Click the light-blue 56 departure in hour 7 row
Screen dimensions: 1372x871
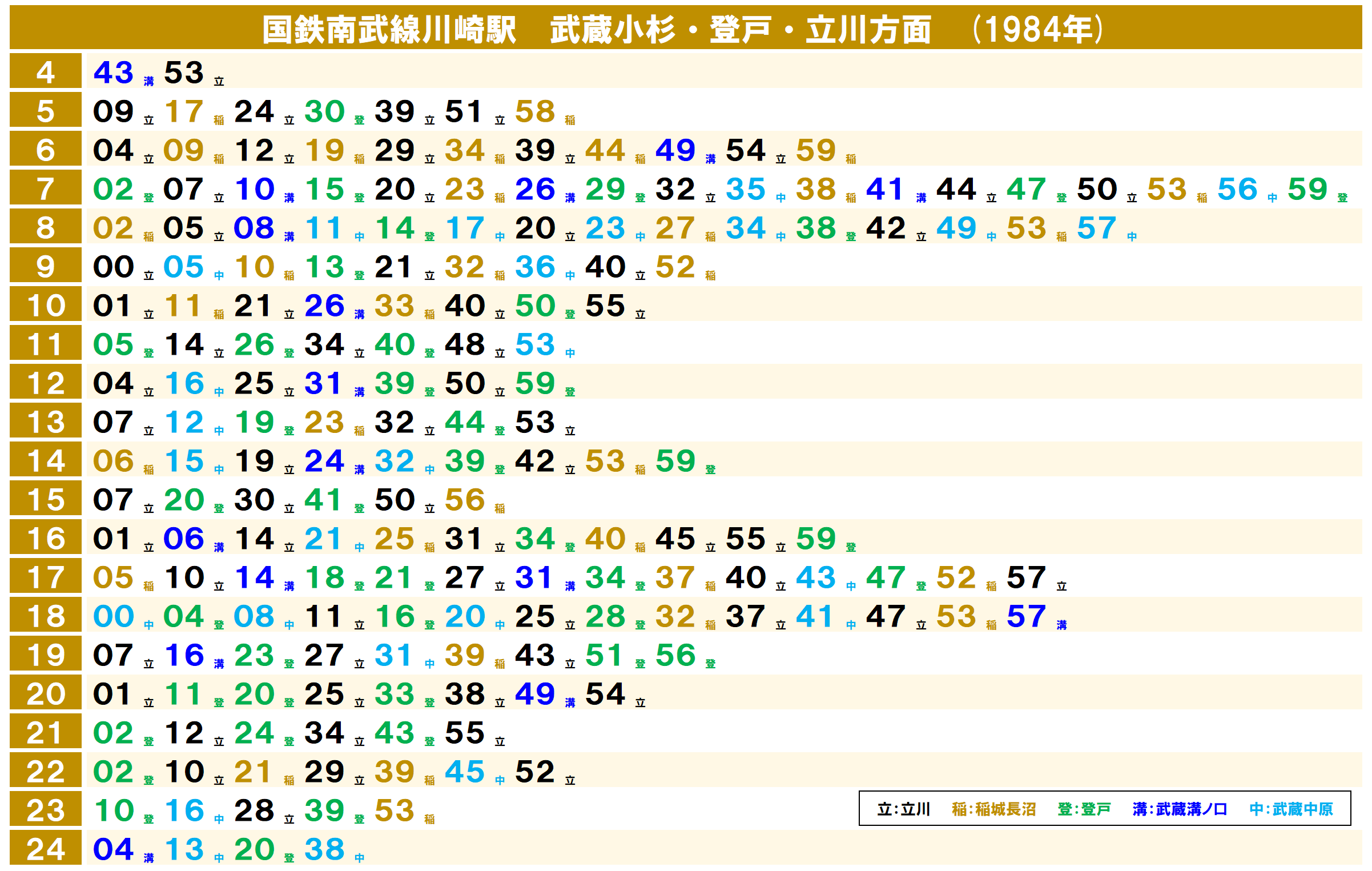pos(1237,189)
